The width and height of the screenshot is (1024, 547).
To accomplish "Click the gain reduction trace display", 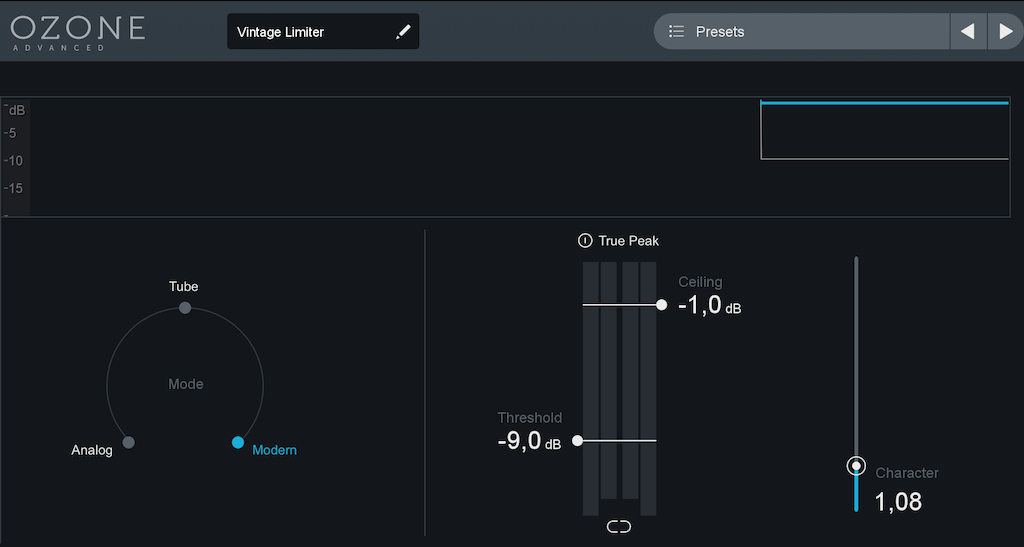I will [884, 130].
